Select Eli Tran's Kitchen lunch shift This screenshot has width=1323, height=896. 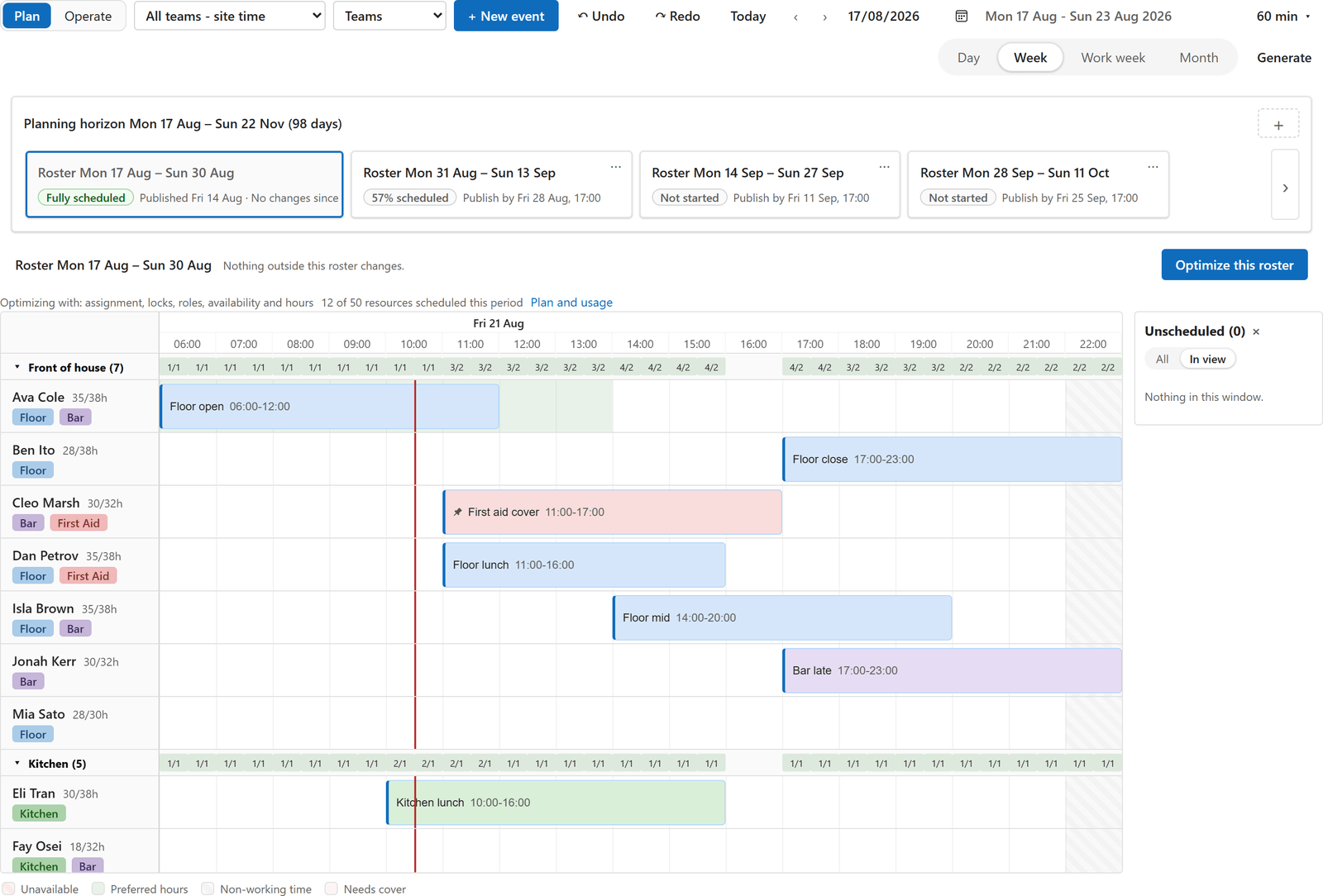(x=556, y=803)
